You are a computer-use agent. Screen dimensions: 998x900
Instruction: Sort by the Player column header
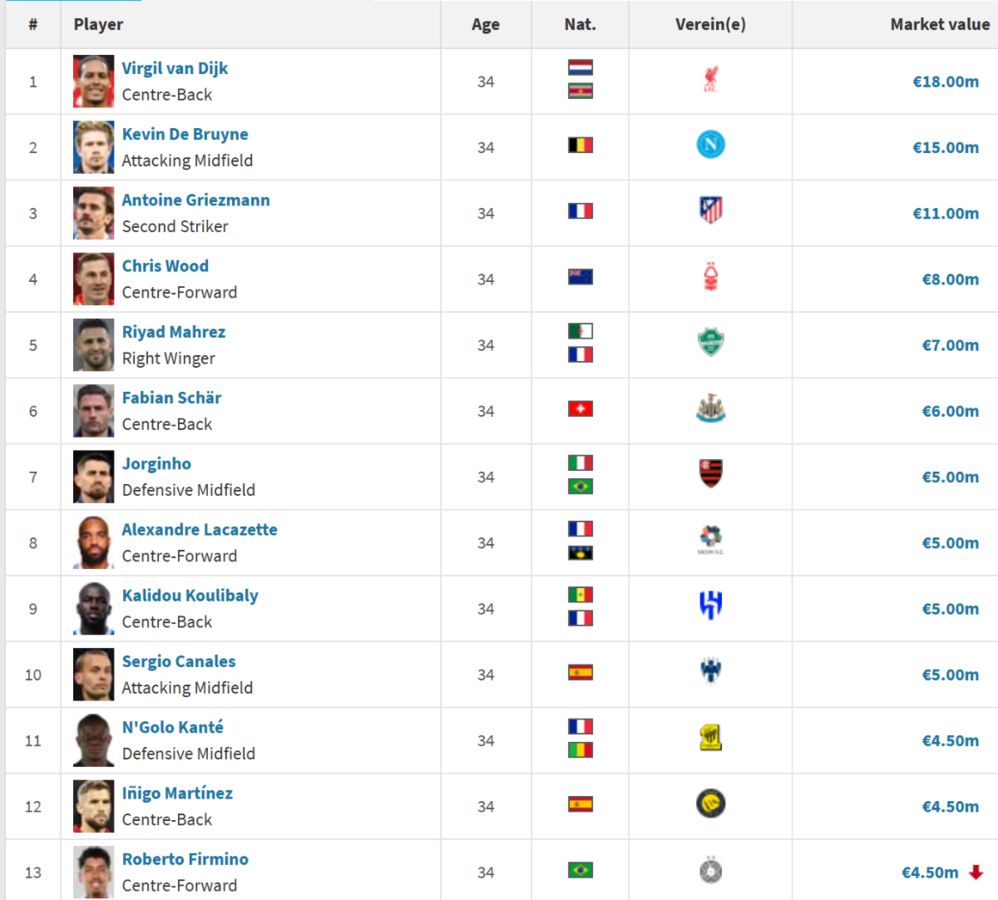pos(98,25)
